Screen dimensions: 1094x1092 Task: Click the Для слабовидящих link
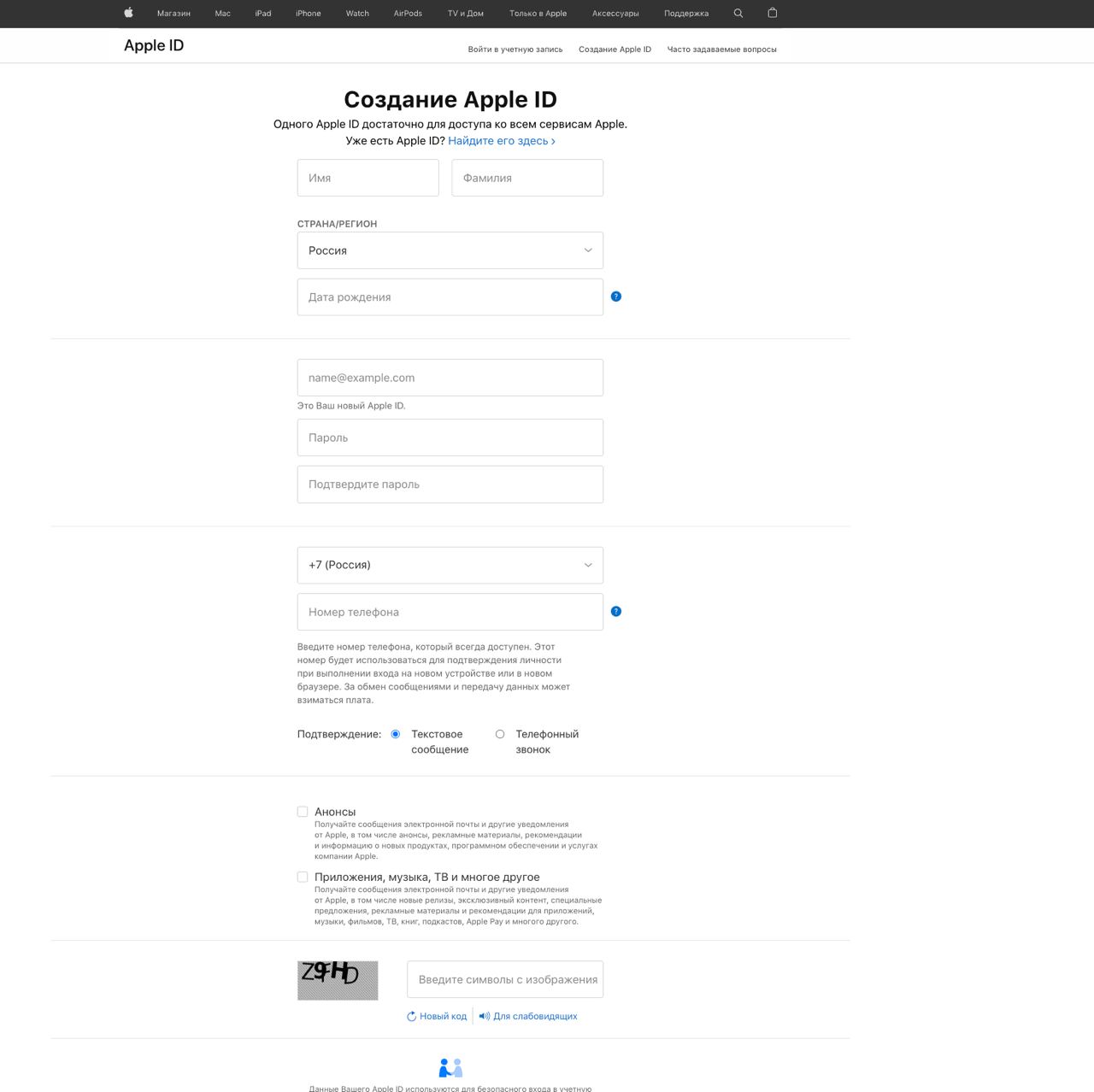(x=535, y=1017)
